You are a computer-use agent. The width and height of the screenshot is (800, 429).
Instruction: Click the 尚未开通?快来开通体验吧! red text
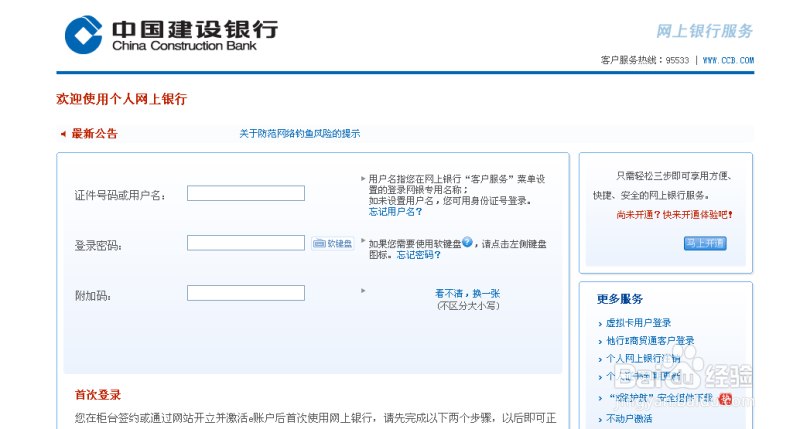674,215
